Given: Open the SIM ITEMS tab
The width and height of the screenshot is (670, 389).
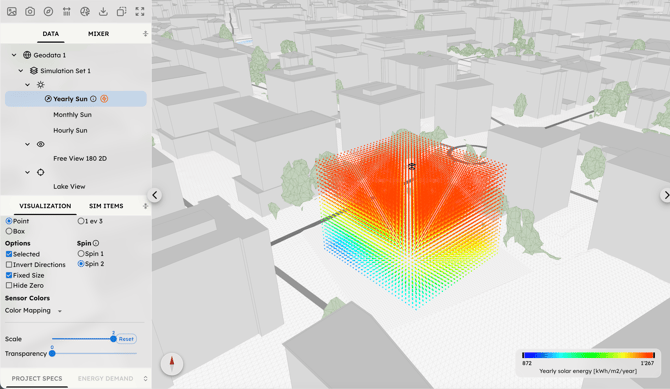Looking at the screenshot, I should pos(106,206).
